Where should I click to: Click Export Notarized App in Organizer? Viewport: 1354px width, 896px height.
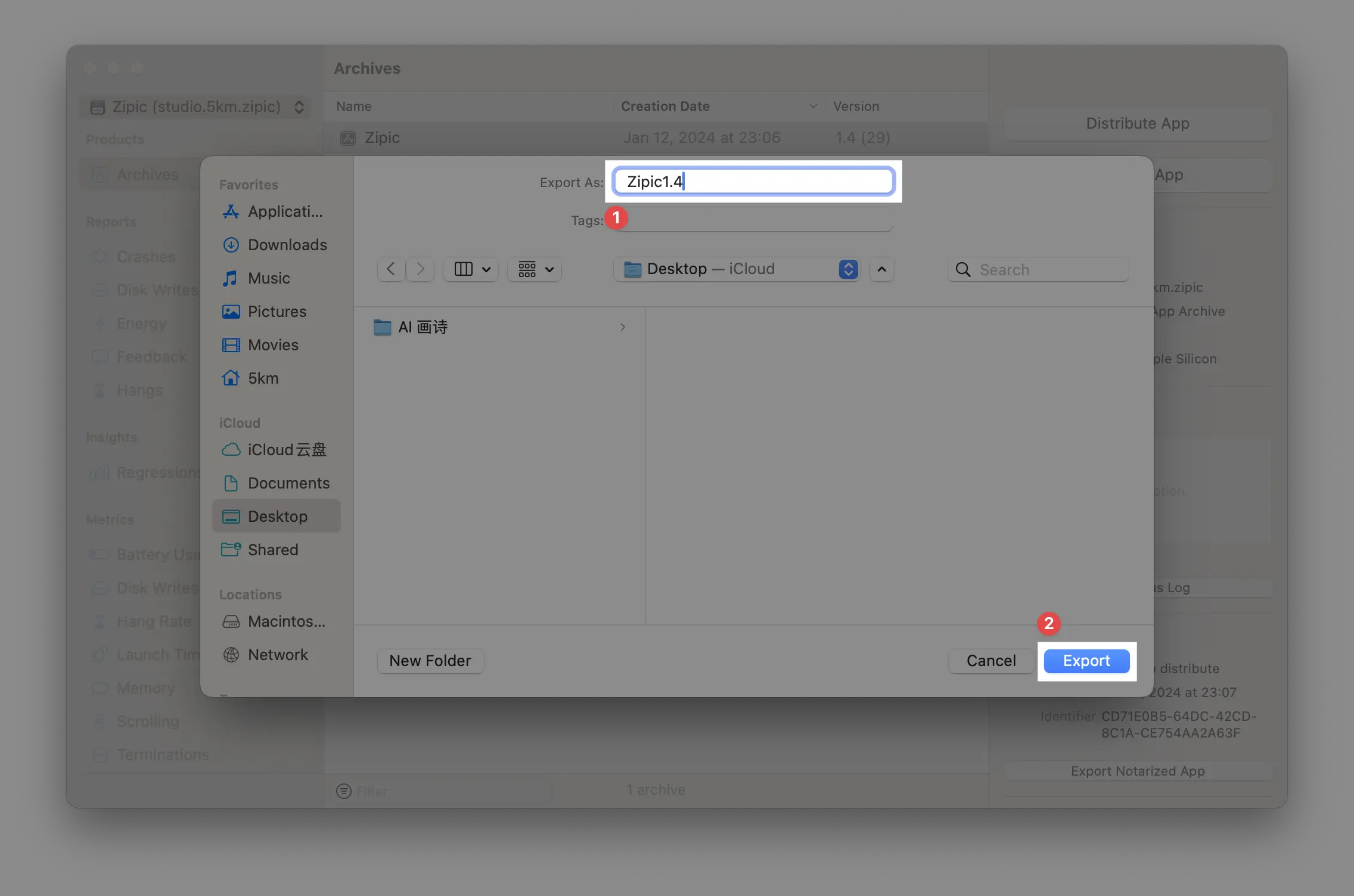tap(1137, 771)
